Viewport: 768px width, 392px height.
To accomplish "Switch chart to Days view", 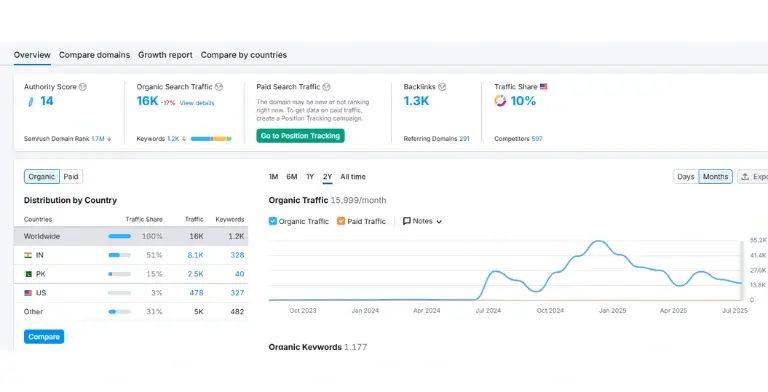I will (686, 177).
